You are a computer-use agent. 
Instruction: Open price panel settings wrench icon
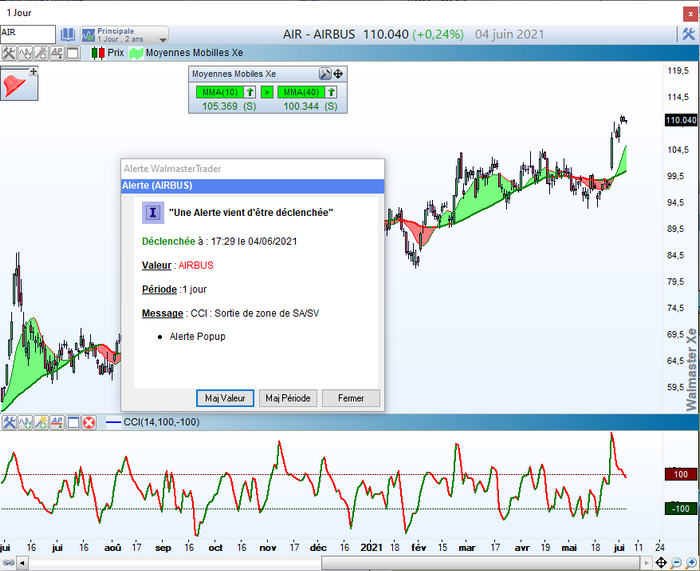click(9, 53)
